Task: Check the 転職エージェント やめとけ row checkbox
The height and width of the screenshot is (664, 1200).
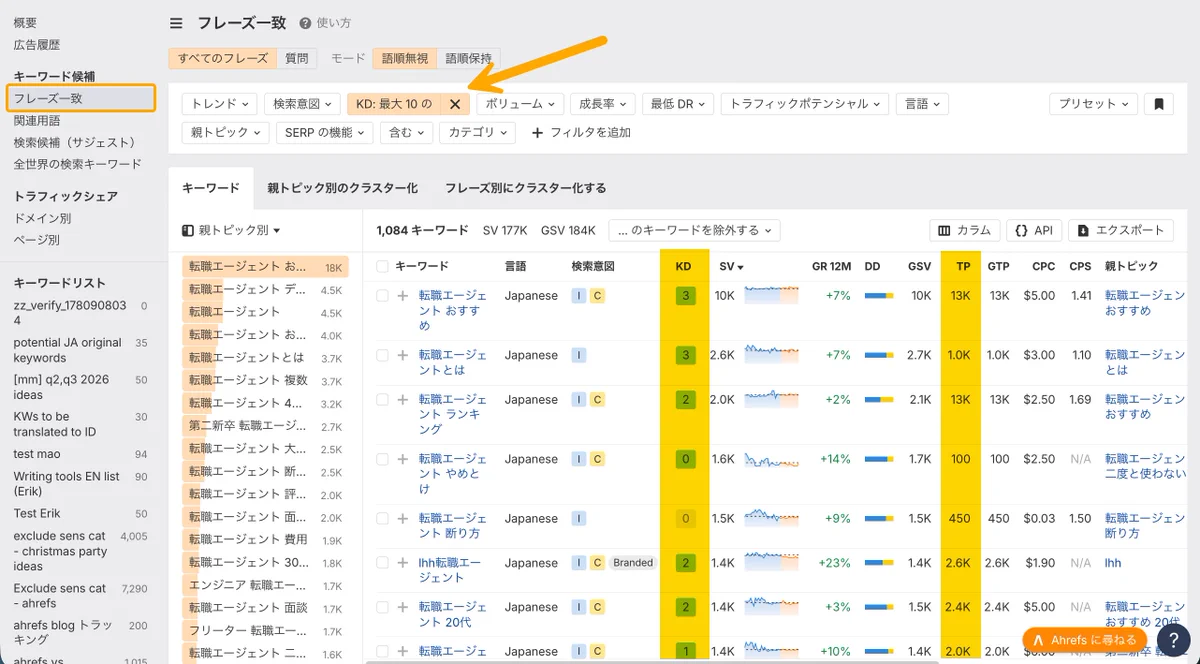Action: coord(382,459)
